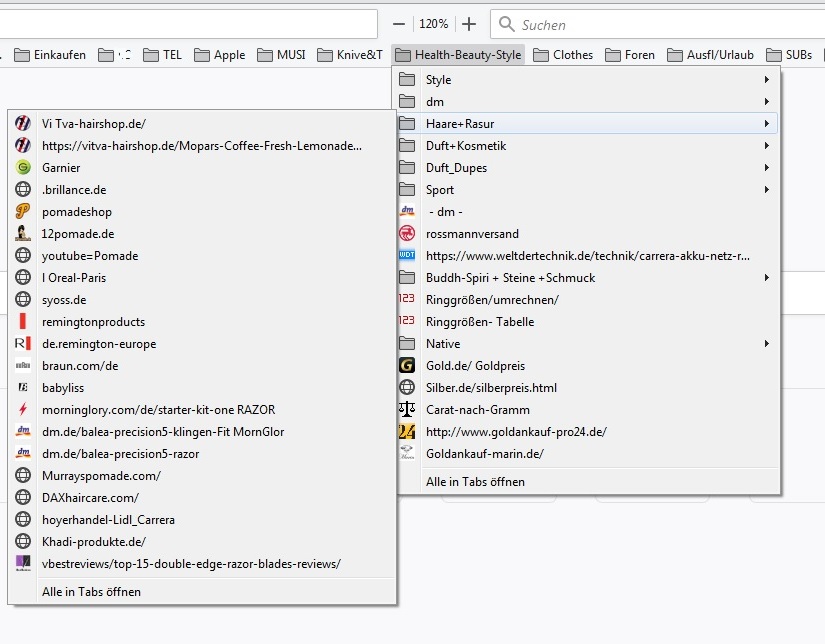
Task: Click the address bar field left of zoom controls
Action: tap(188, 24)
